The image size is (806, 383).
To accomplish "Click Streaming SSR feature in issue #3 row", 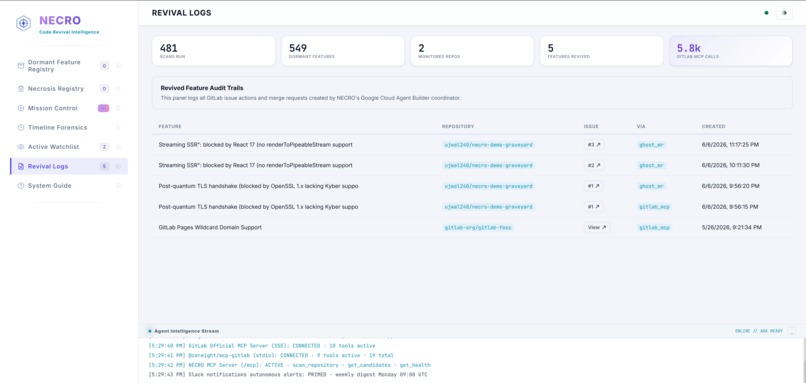I will [x=255, y=145].
